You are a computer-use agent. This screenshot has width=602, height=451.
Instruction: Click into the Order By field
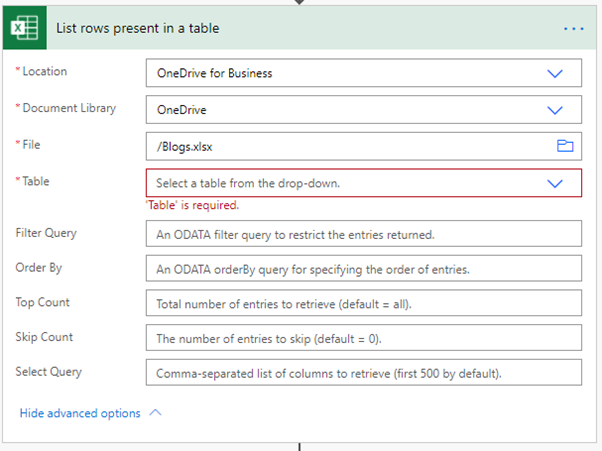pos(364,268)
